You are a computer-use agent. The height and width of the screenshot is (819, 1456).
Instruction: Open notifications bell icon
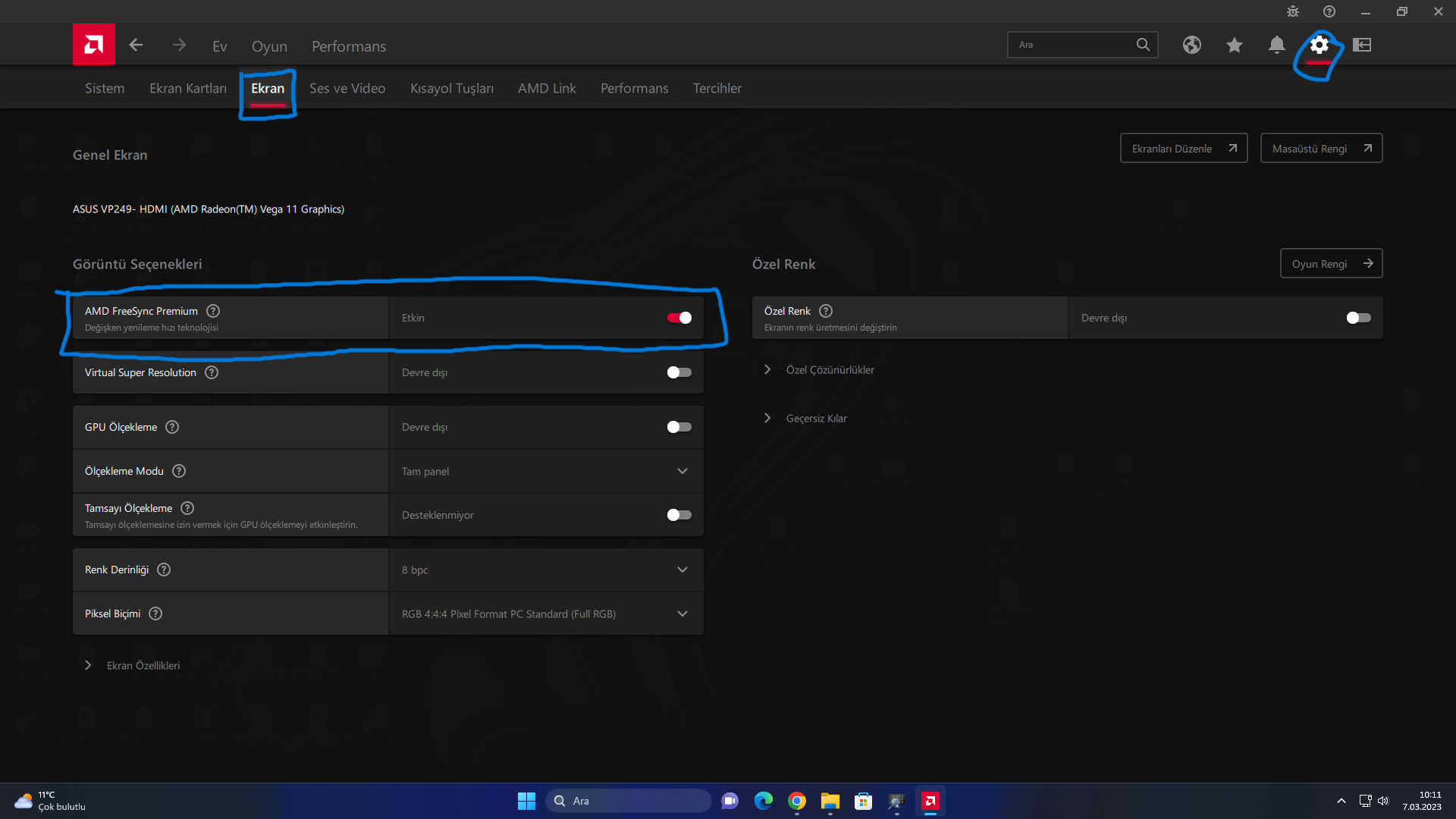tap(1277, 45)
